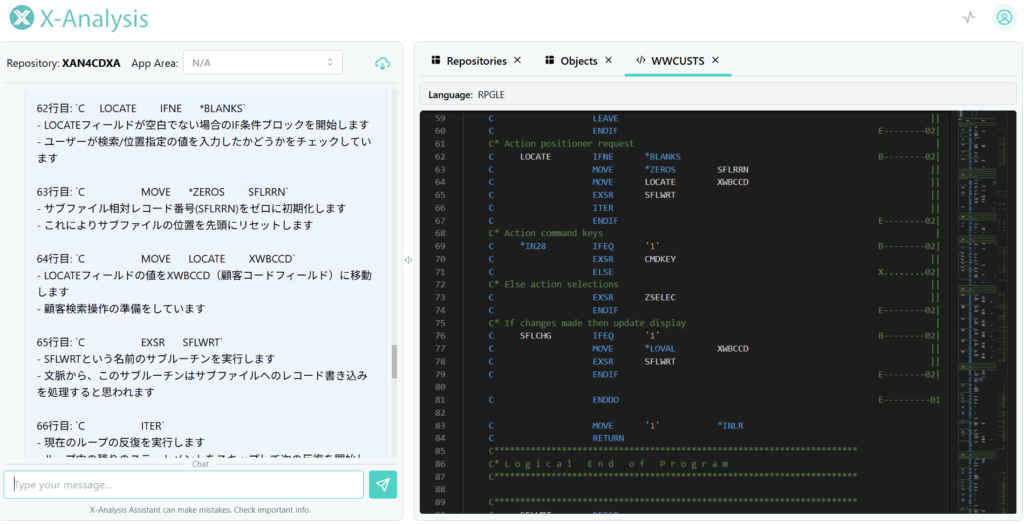Click the RETURN opcode on line 84
The width and height of the screenshot is (1024, 524).
click(608, 438)
